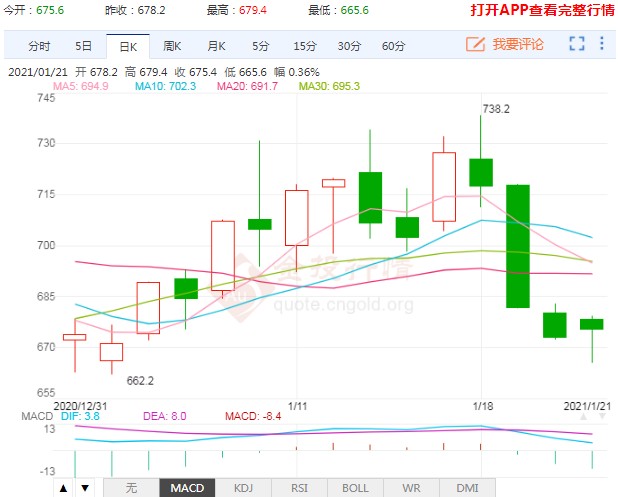Choose the MACD indicator tab
Viewport: 618px width, 497px height.
[187, 488]
